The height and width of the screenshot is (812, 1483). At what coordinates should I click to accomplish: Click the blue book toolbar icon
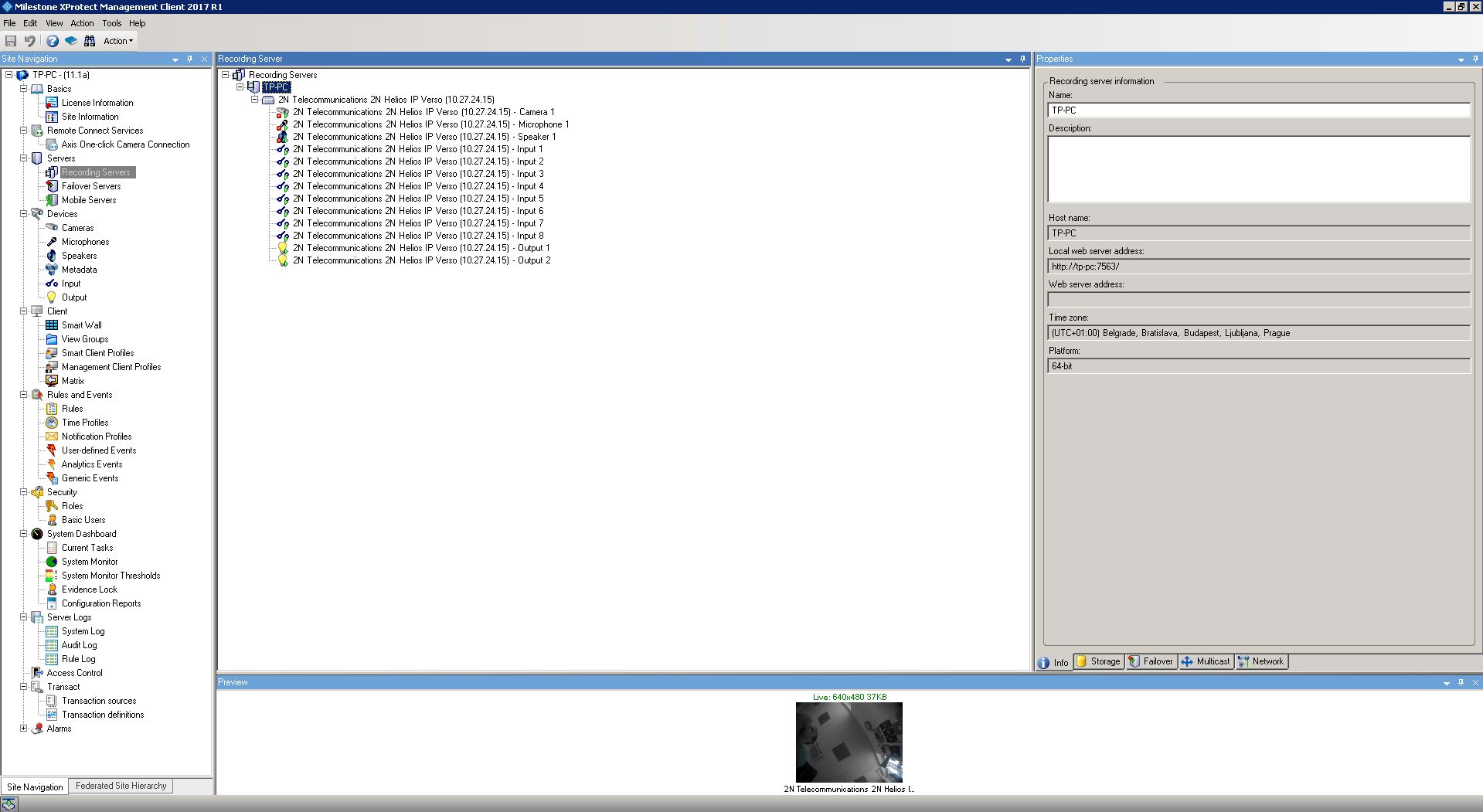pos(71,41)
